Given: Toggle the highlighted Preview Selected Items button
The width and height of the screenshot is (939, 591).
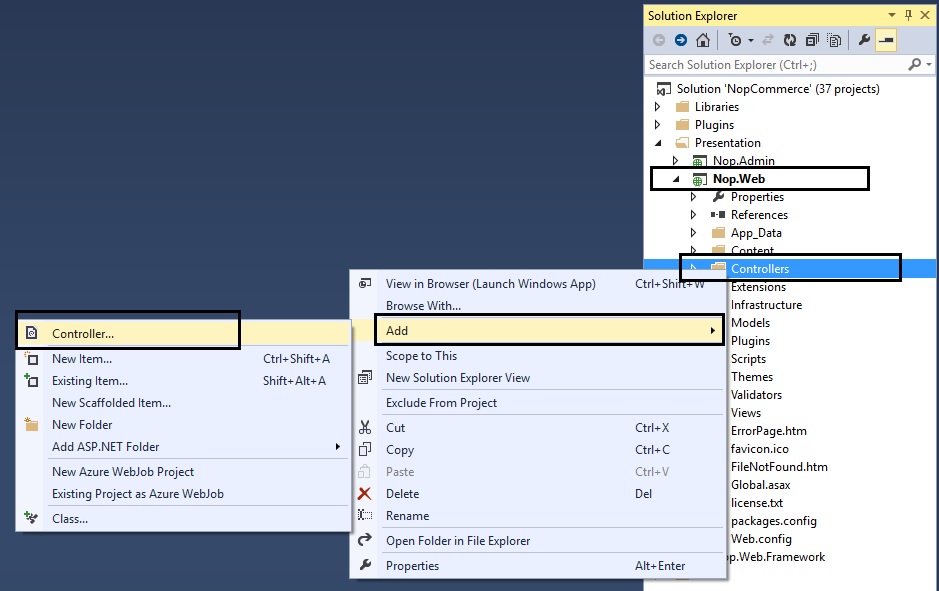Looking at the screenshot, I should click(x=886, y=41).
